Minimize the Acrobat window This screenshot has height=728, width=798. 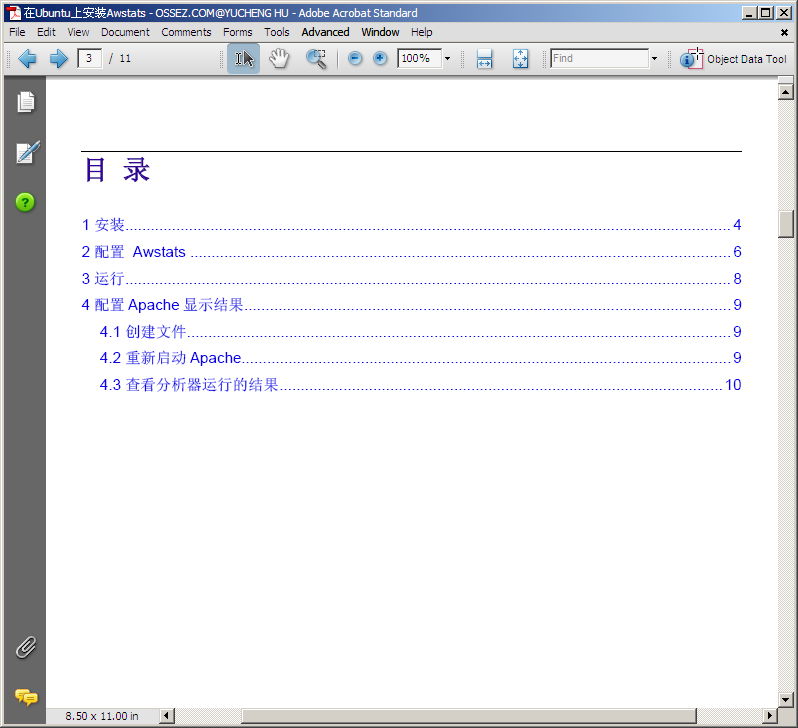pyautogui.click(x=749, y=13)
